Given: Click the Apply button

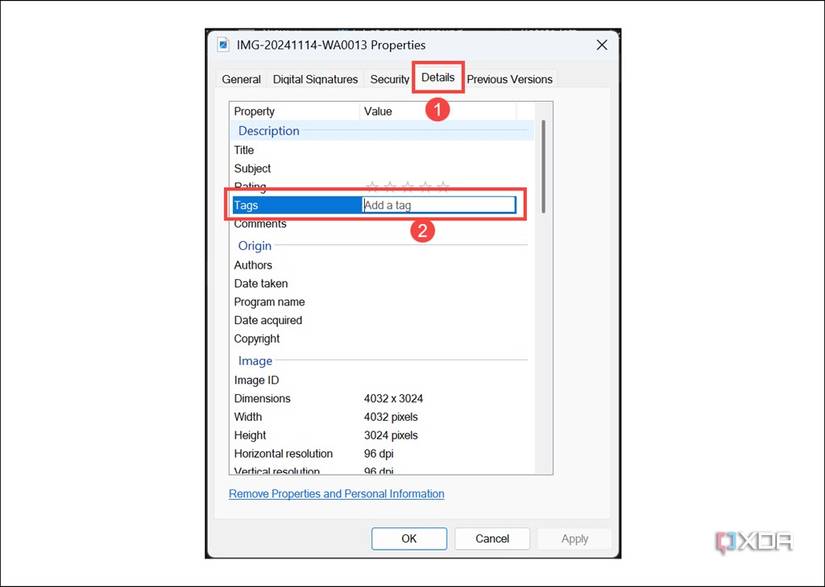Looking at the screenshot, I should coord(575,539).
